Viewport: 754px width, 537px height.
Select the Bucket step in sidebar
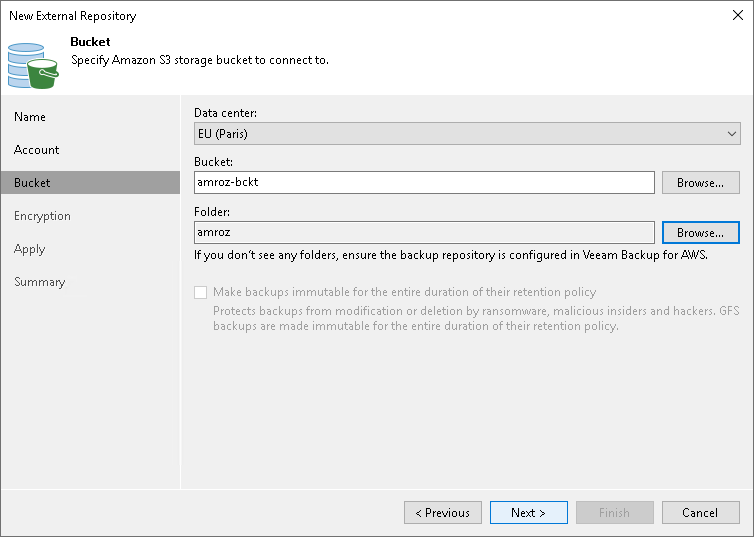click(x=32, y=183)
